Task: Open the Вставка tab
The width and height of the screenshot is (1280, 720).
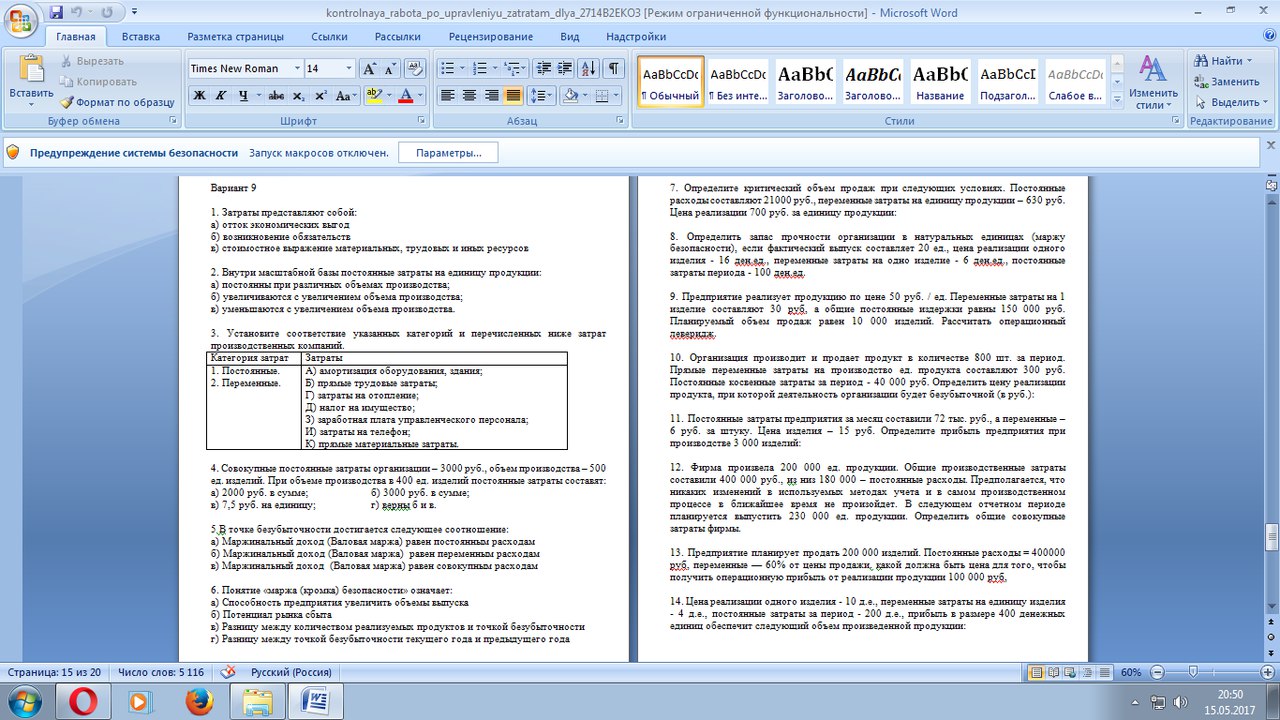Action: (141, 37)
